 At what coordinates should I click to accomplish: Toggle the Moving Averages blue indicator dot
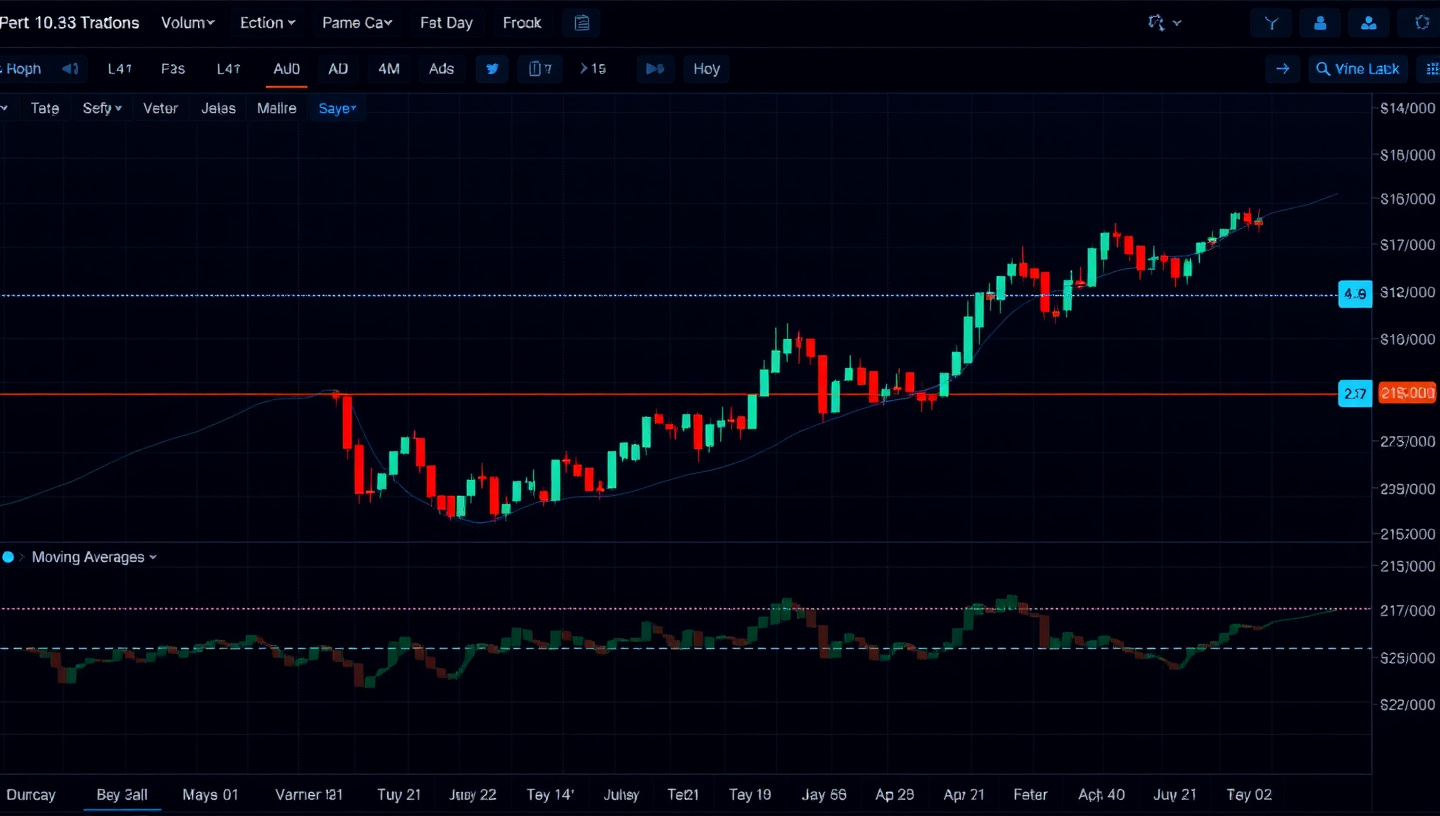coord(8,557)
